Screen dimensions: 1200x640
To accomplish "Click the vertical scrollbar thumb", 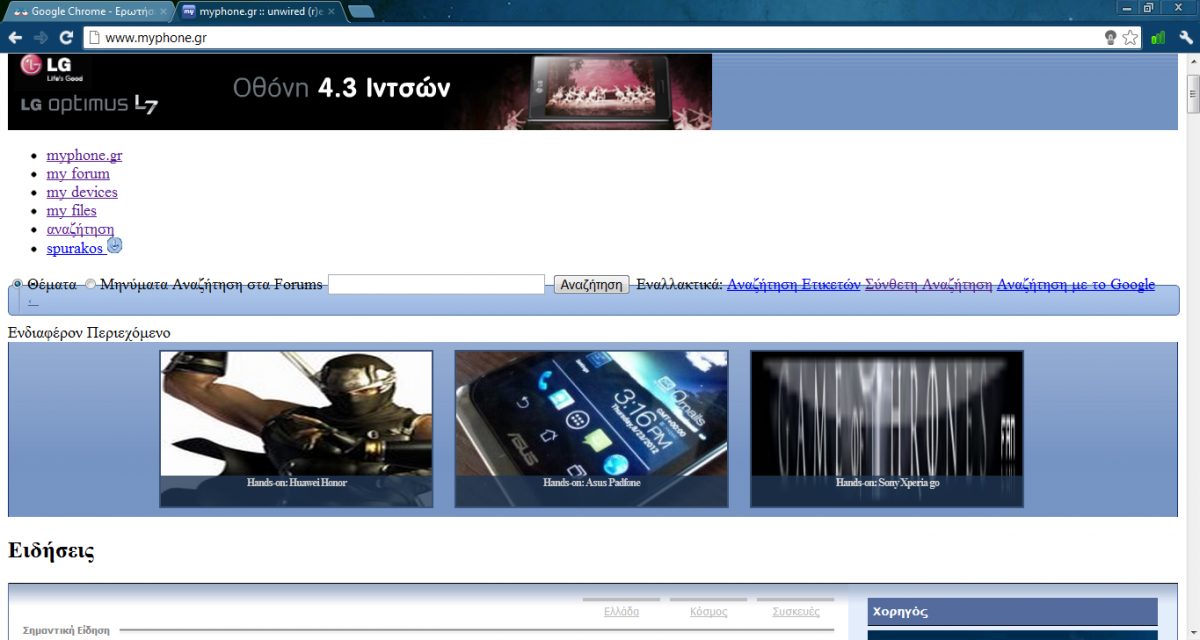I will (1192, 95).
